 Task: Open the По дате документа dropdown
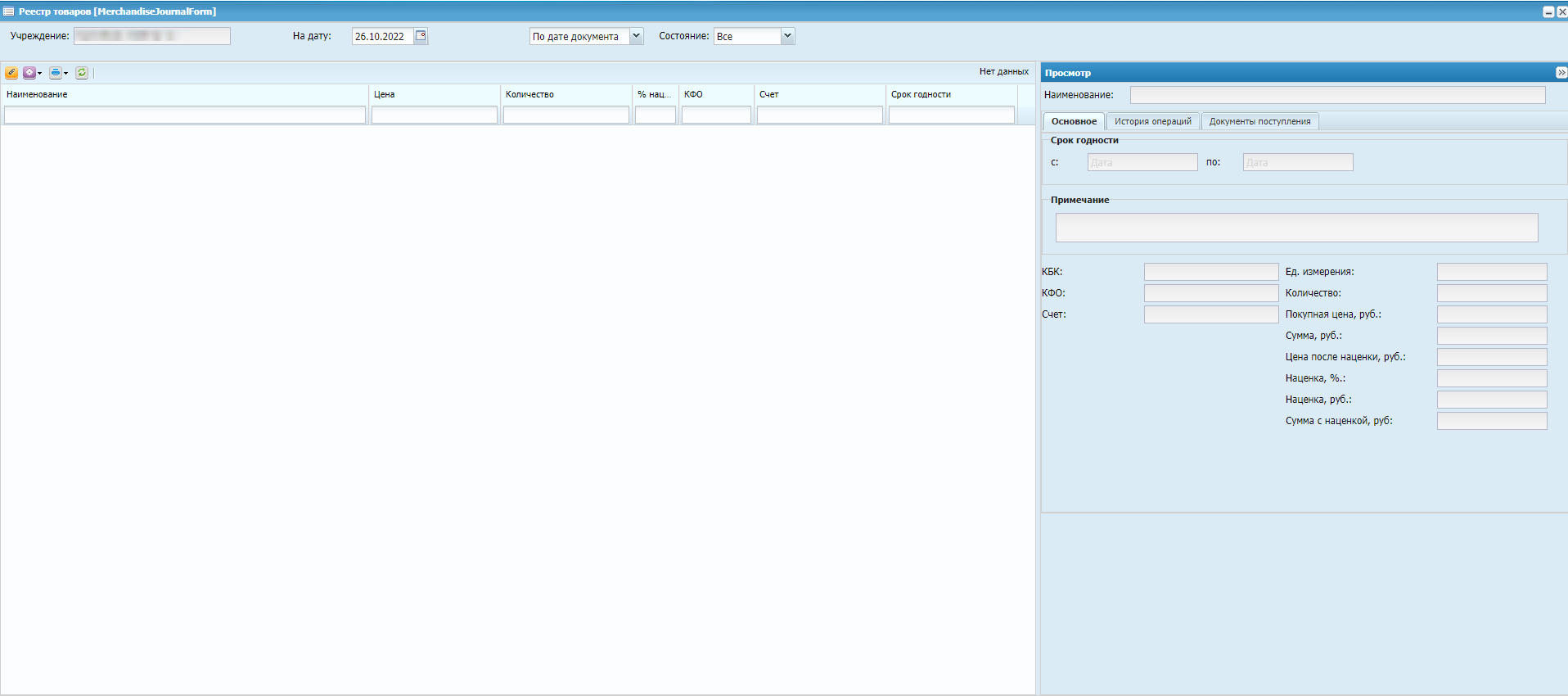point(636,36)
